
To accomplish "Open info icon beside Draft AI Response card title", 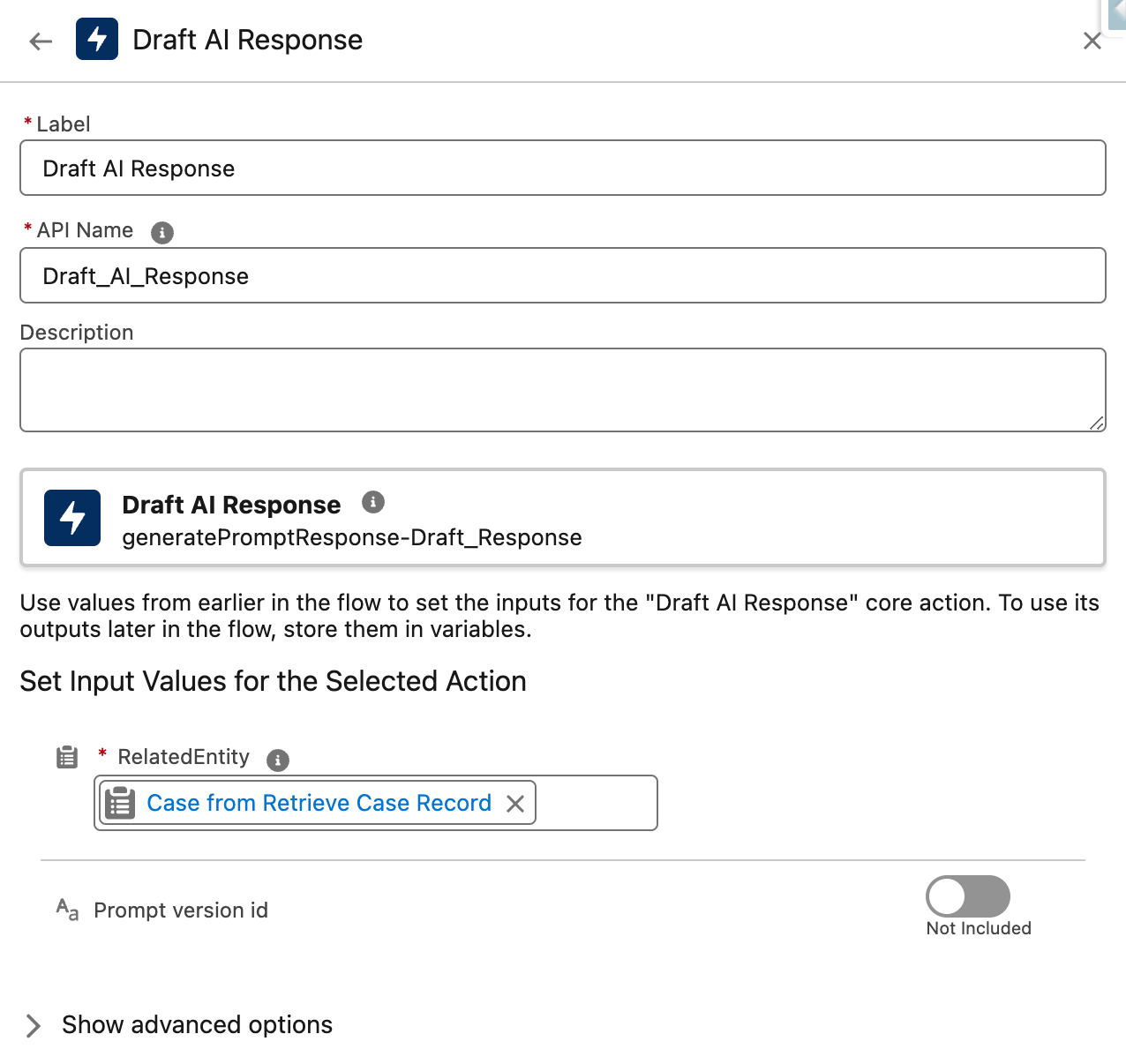I will pos(373,502).
